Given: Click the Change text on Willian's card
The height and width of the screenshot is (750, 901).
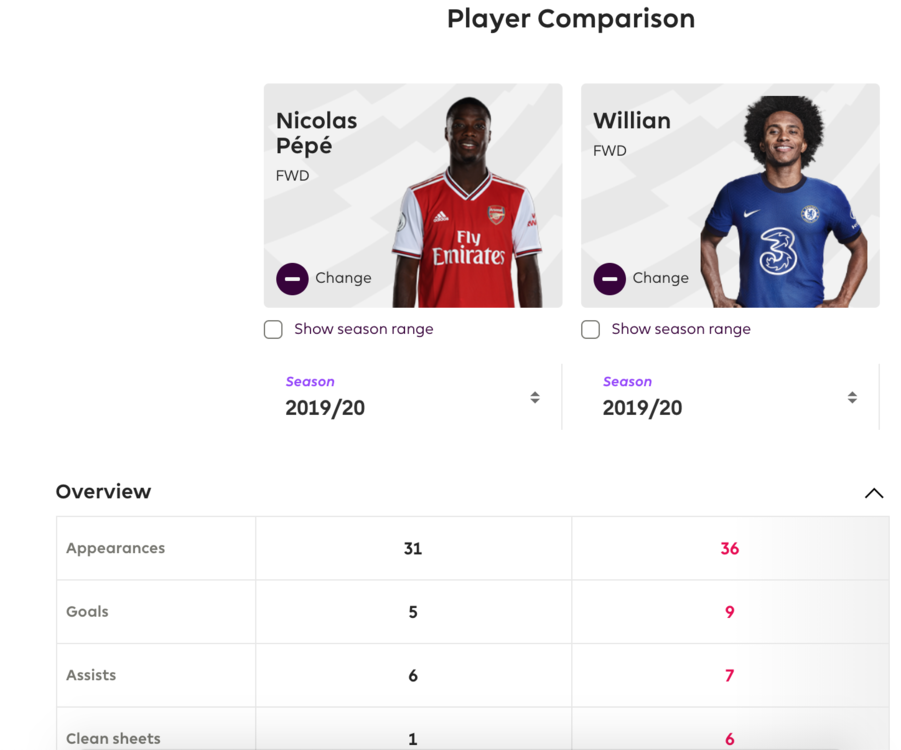Looking at the screenshot, I should [x=660, y=278].
